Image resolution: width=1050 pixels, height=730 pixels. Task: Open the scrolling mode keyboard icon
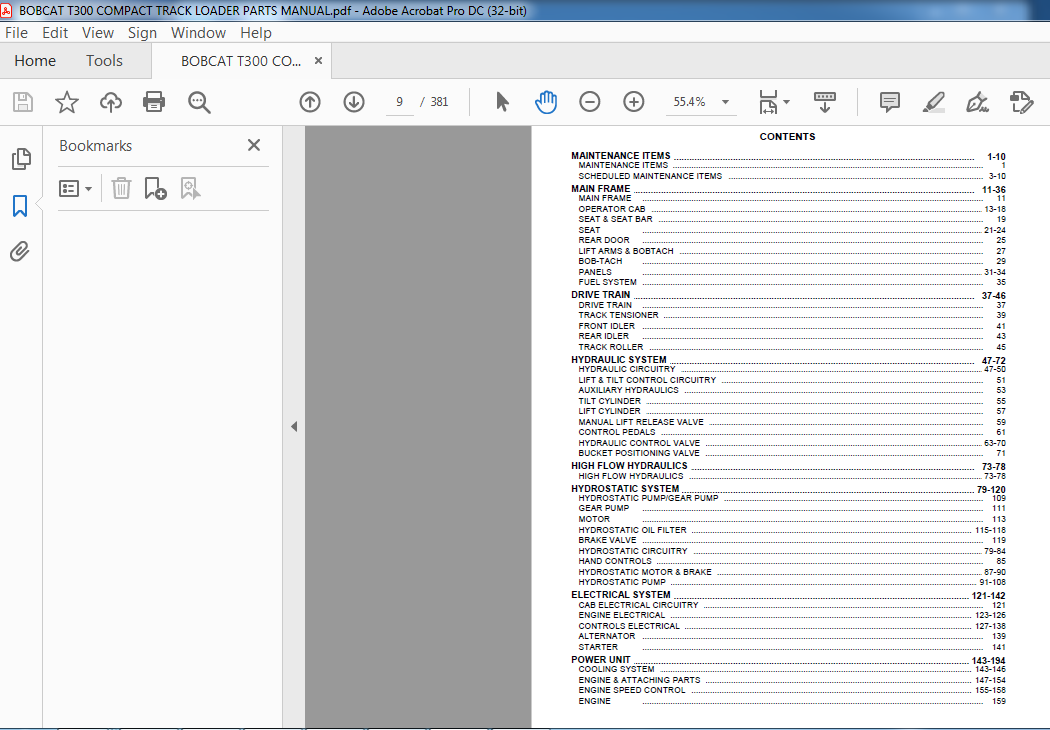click(825, 102)
